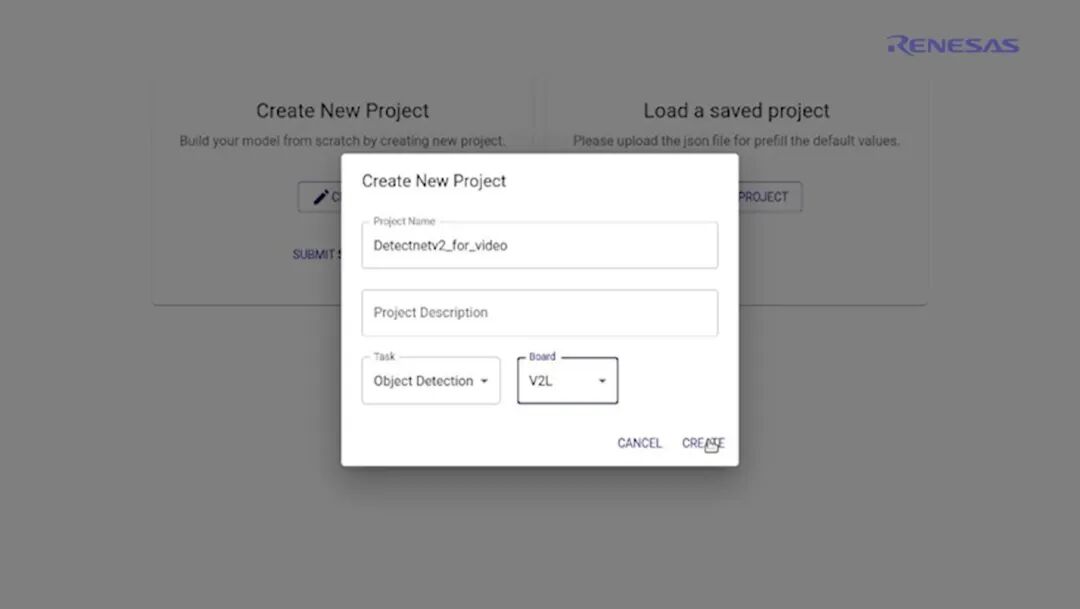Screen dimensions: 1080x609
Task: Click the Renesas logo
Action: point(952,45)
